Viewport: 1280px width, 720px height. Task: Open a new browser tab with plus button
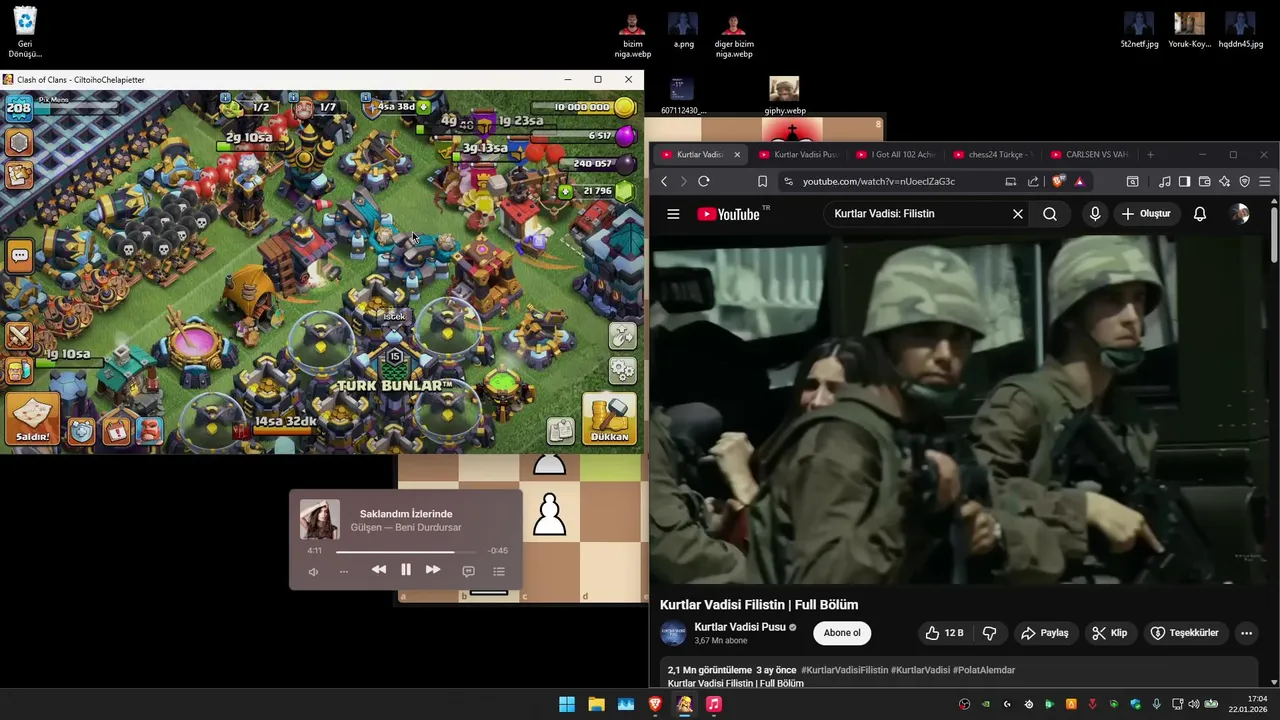tap(1150, 155)
